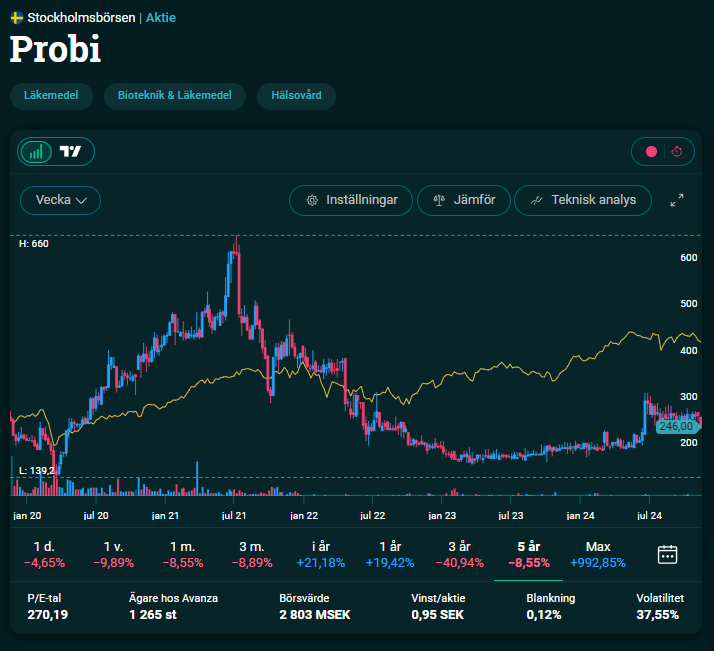Click the Volatilitet value 37,55%
The height and width of the screenshot is (651, 714).
point(658,615)
